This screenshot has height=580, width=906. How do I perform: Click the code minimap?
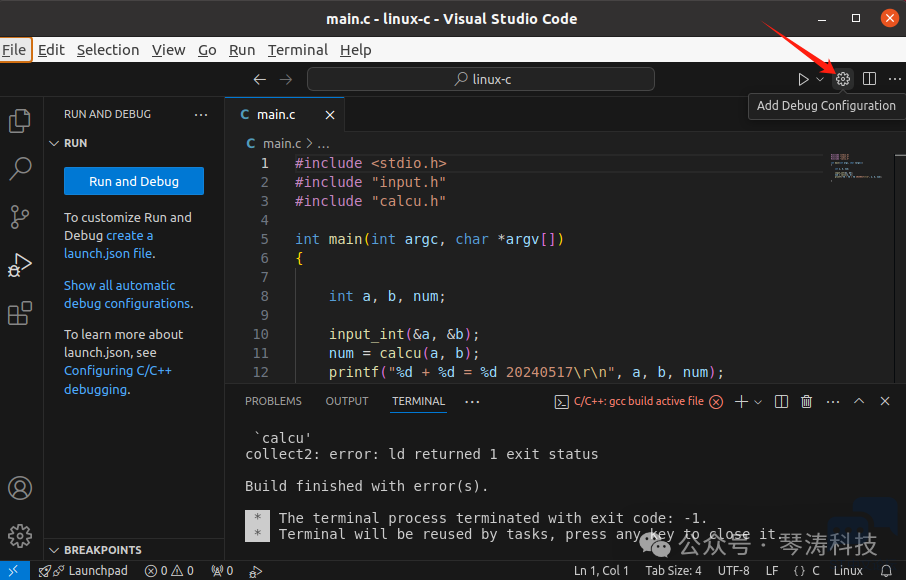857,168
